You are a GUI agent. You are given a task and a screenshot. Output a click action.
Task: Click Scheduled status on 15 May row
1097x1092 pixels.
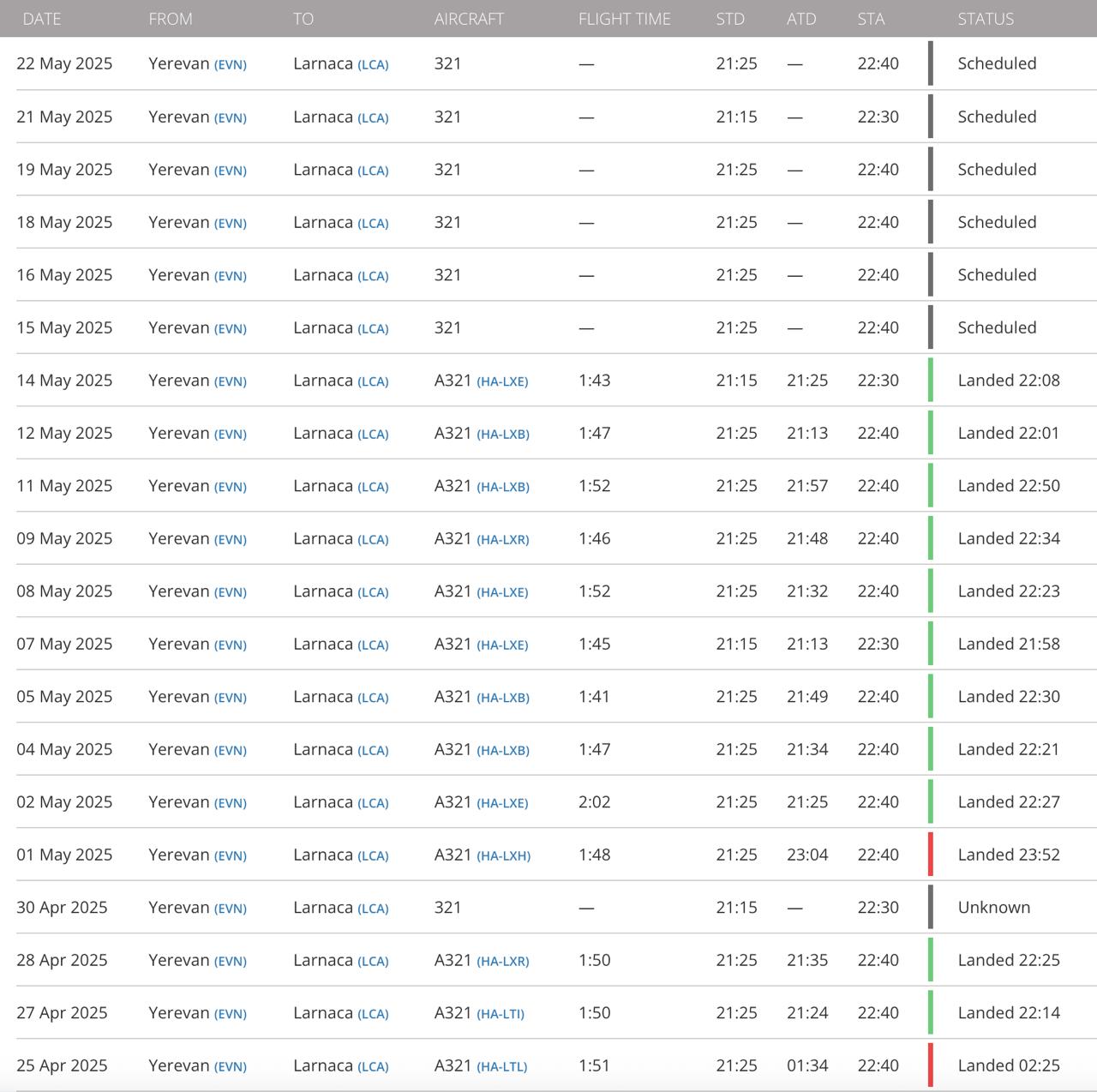pyautogui.click(x=997, y=327)
